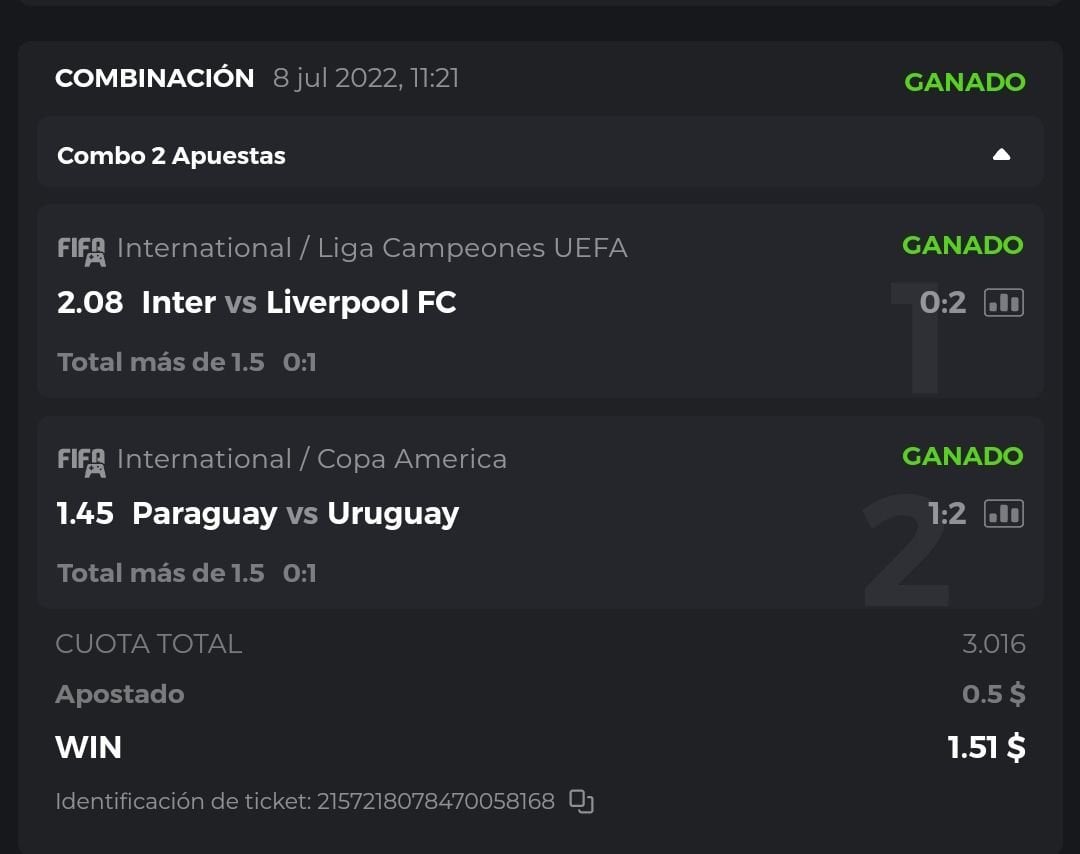The image size is (1080, 854).
Task: Click FIFA icon beside Liga Campeones UEFA
Action: point(81,250)
